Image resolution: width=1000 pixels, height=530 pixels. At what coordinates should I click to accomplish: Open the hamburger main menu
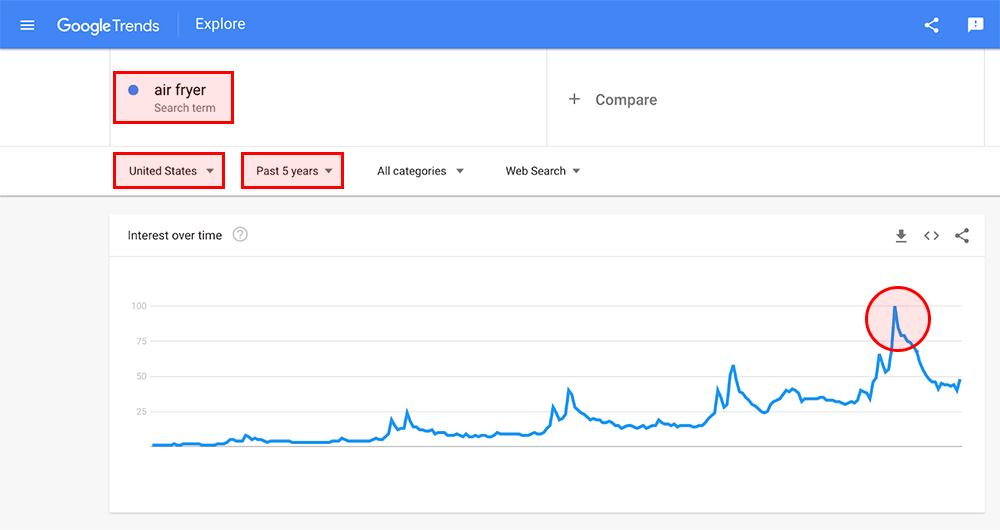[27, 25]
